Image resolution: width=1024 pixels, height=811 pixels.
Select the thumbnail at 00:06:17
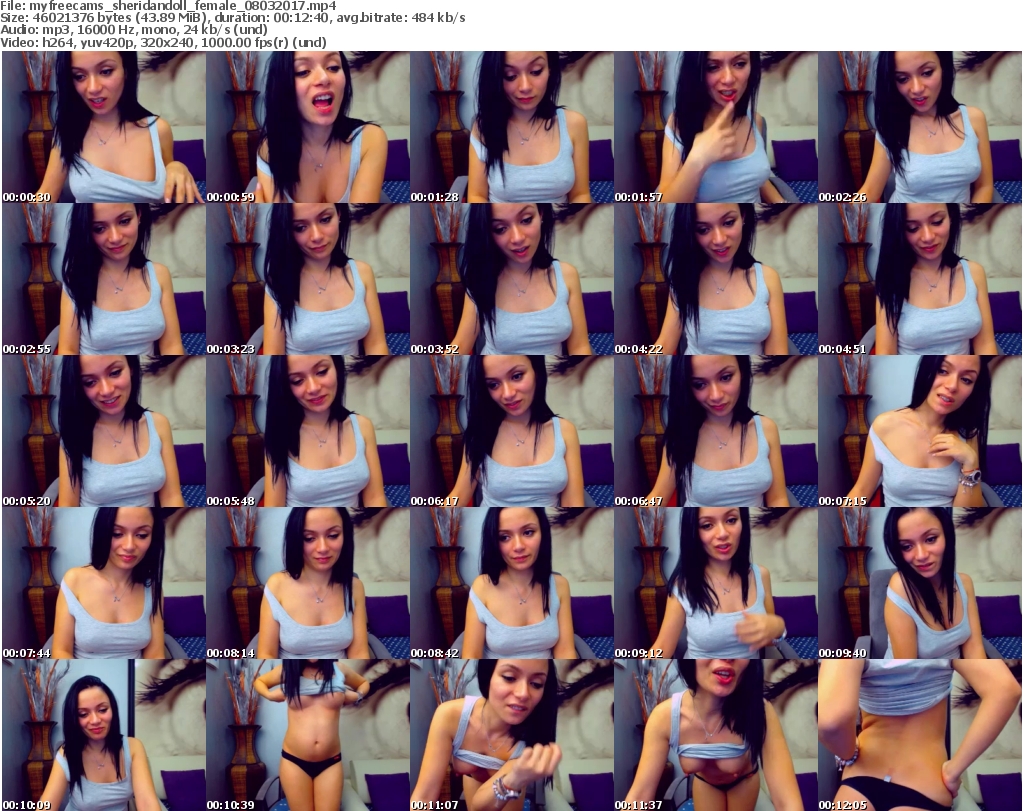(512, 431)
